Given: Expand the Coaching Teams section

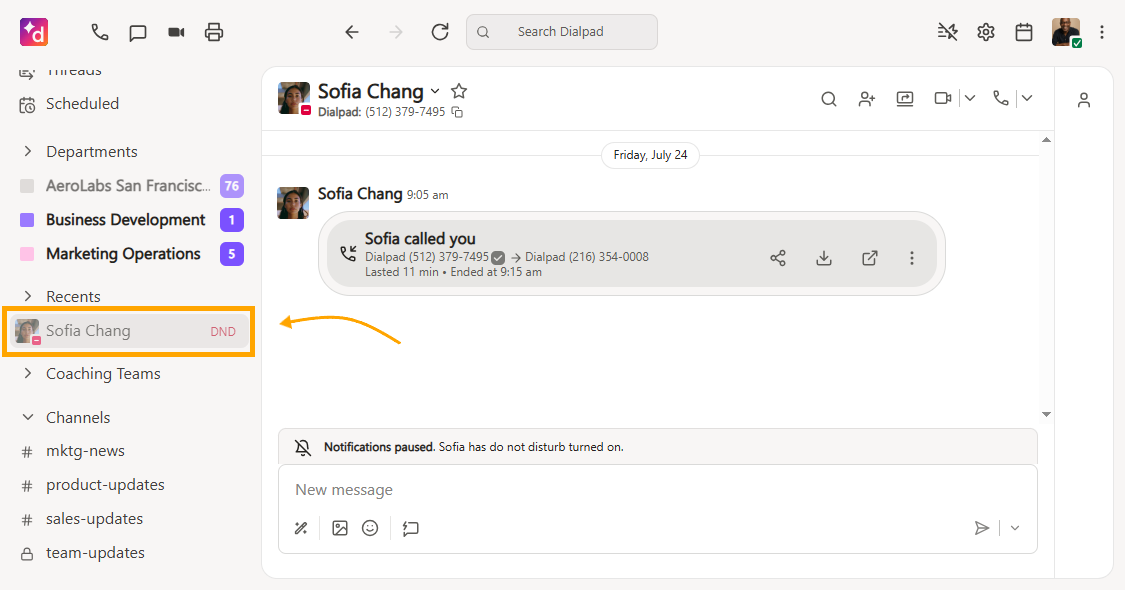Looking at the screenshot, I should click(x=28, y=373).
